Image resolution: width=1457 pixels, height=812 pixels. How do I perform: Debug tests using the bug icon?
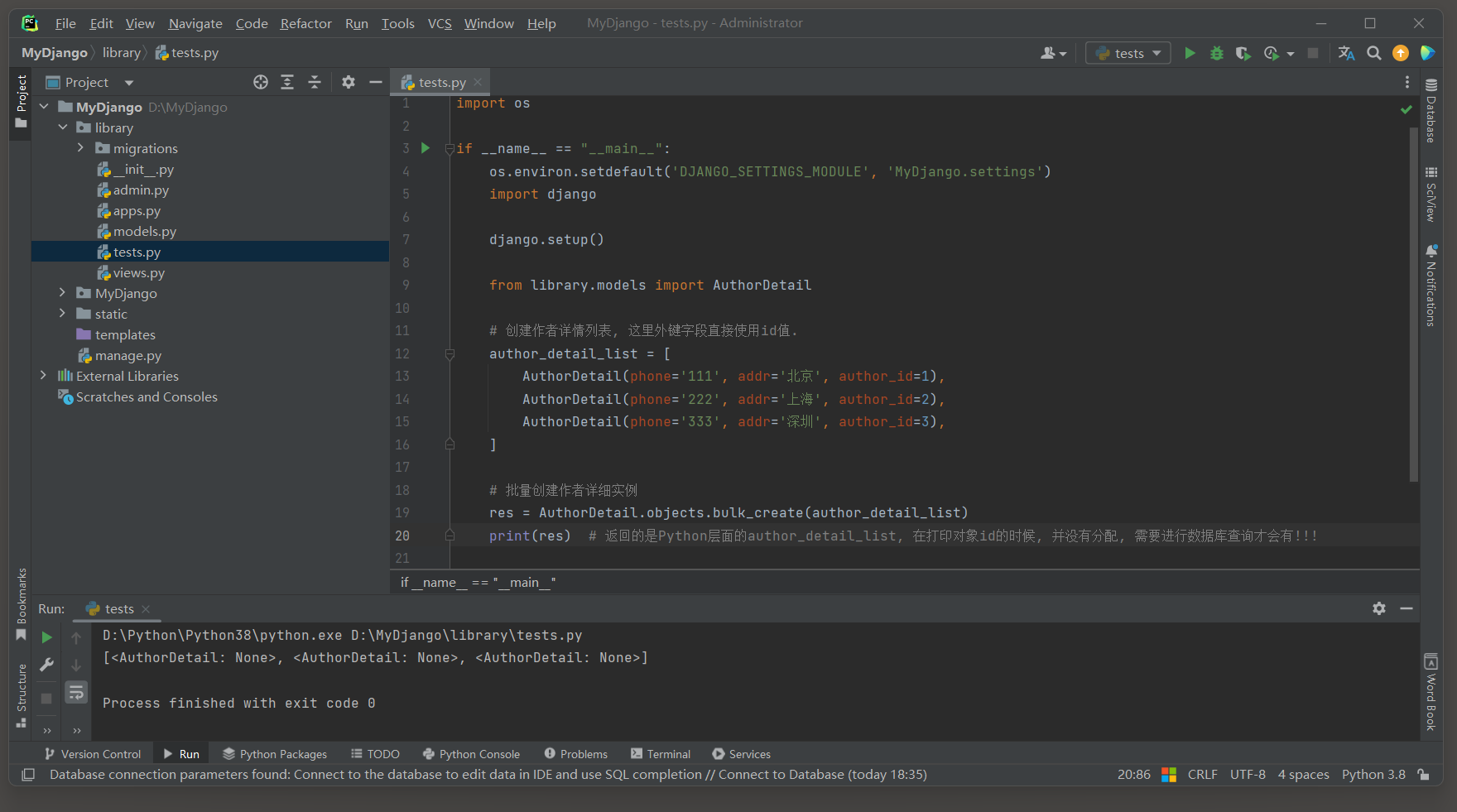[x=1216, y=53]
